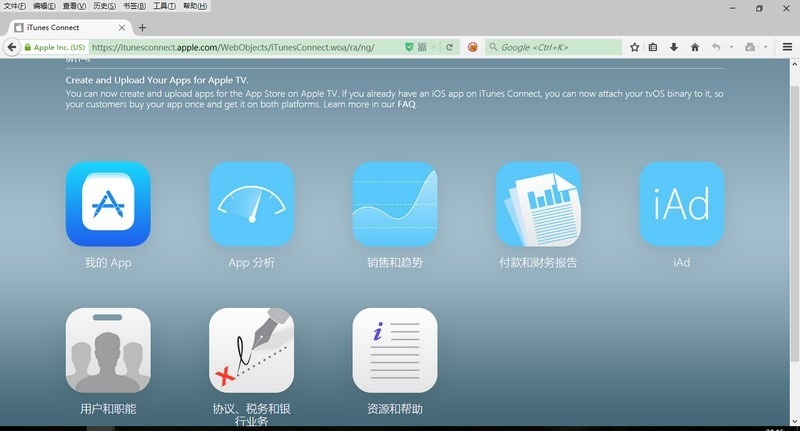Click the iAd text label

pyautogui.click(x=682, y=263)
